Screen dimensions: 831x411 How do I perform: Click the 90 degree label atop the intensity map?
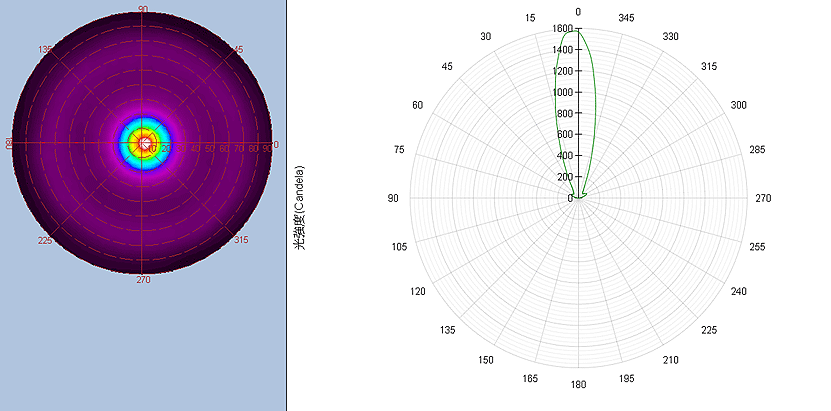pyautogui.click(x=143, y=9)
